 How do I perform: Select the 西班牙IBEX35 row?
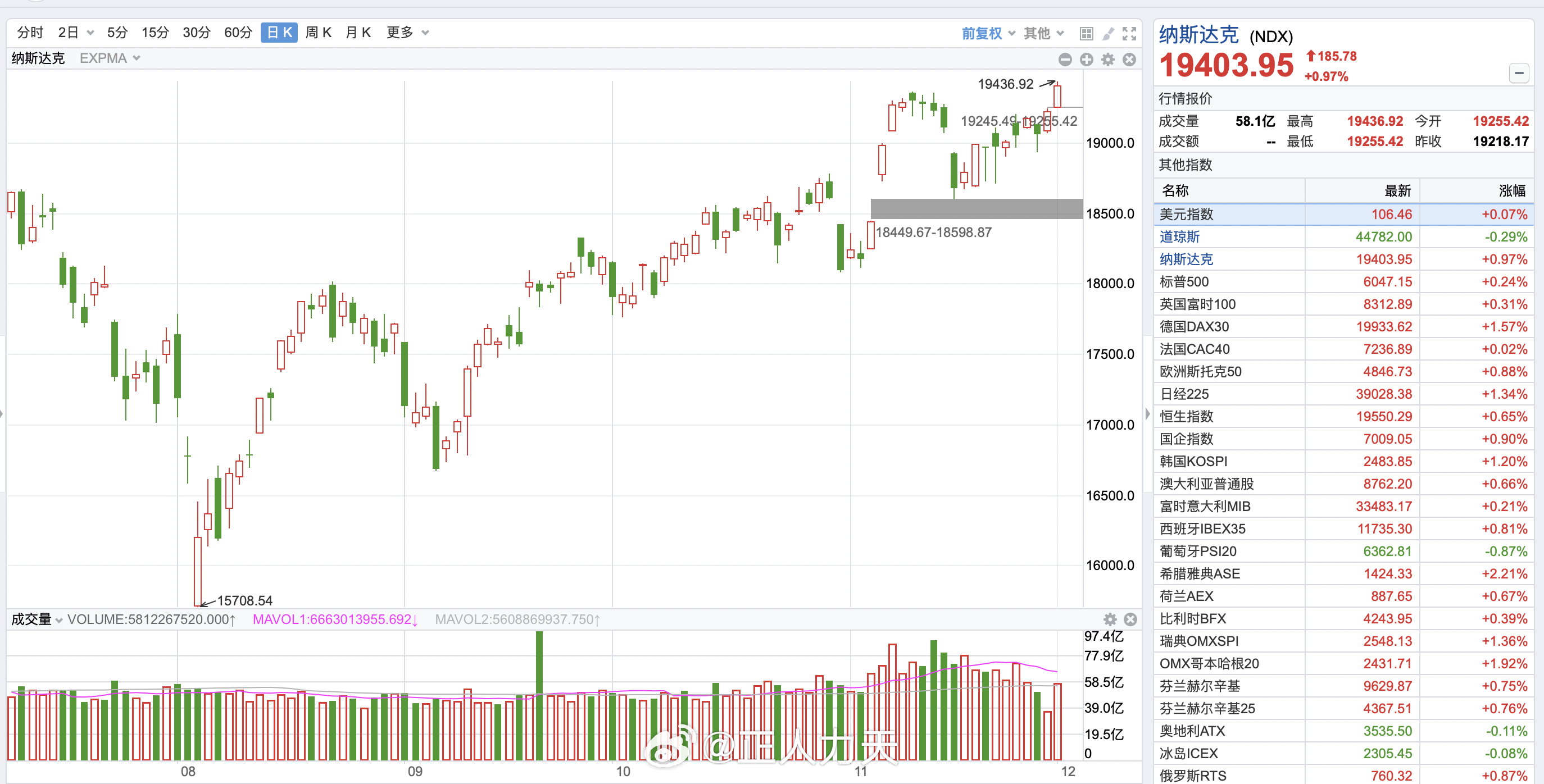(x=1343, y=529)
